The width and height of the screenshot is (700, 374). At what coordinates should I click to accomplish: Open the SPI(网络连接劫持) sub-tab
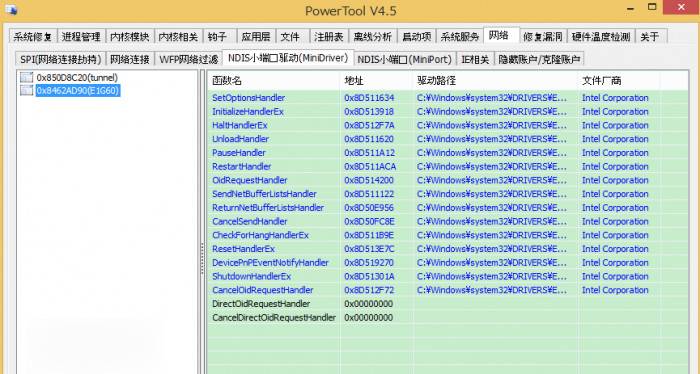(x=61, y=59)
